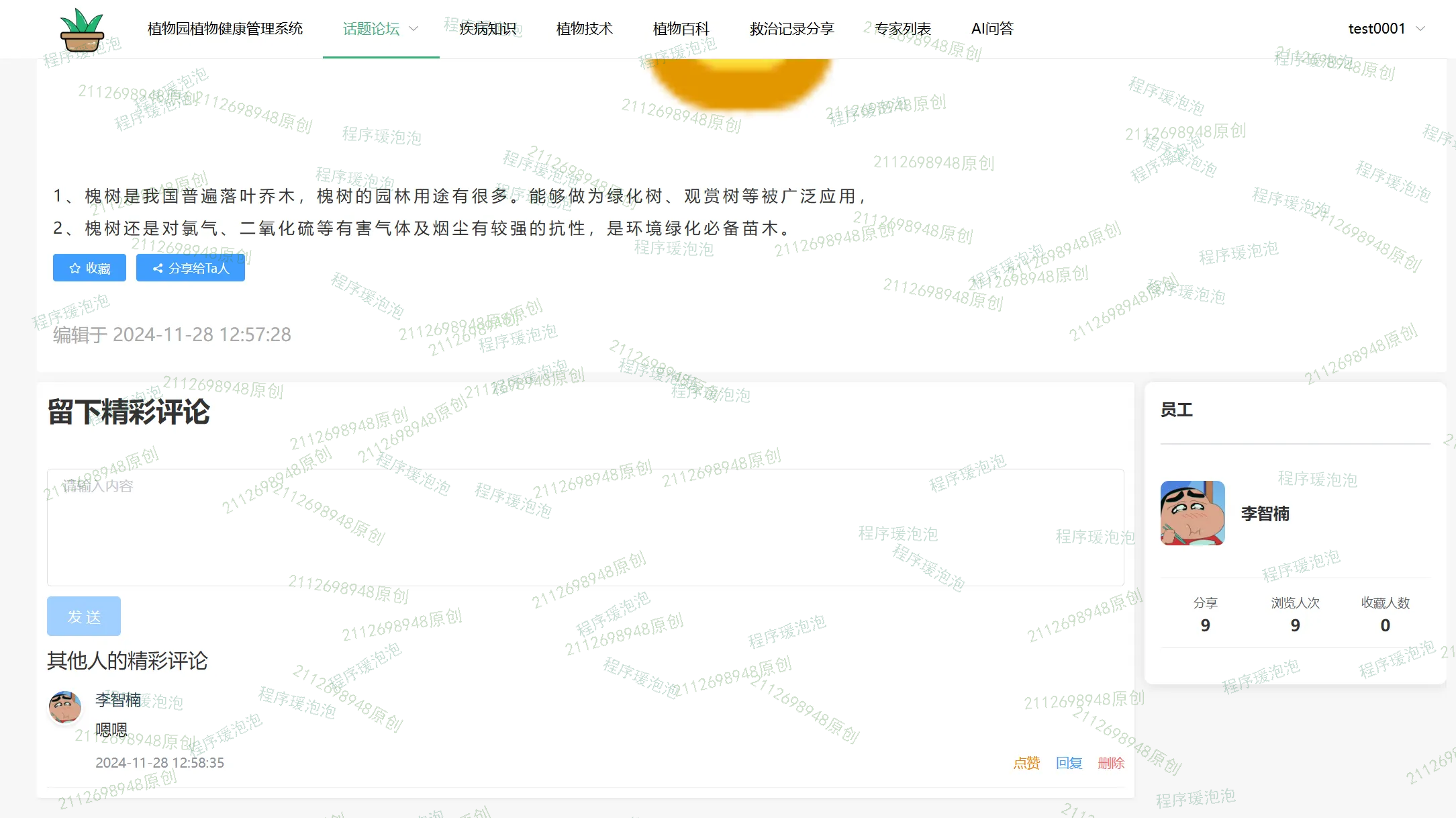Open the AI问答 page
This screenshot has height=818, width=1456.
992,29
